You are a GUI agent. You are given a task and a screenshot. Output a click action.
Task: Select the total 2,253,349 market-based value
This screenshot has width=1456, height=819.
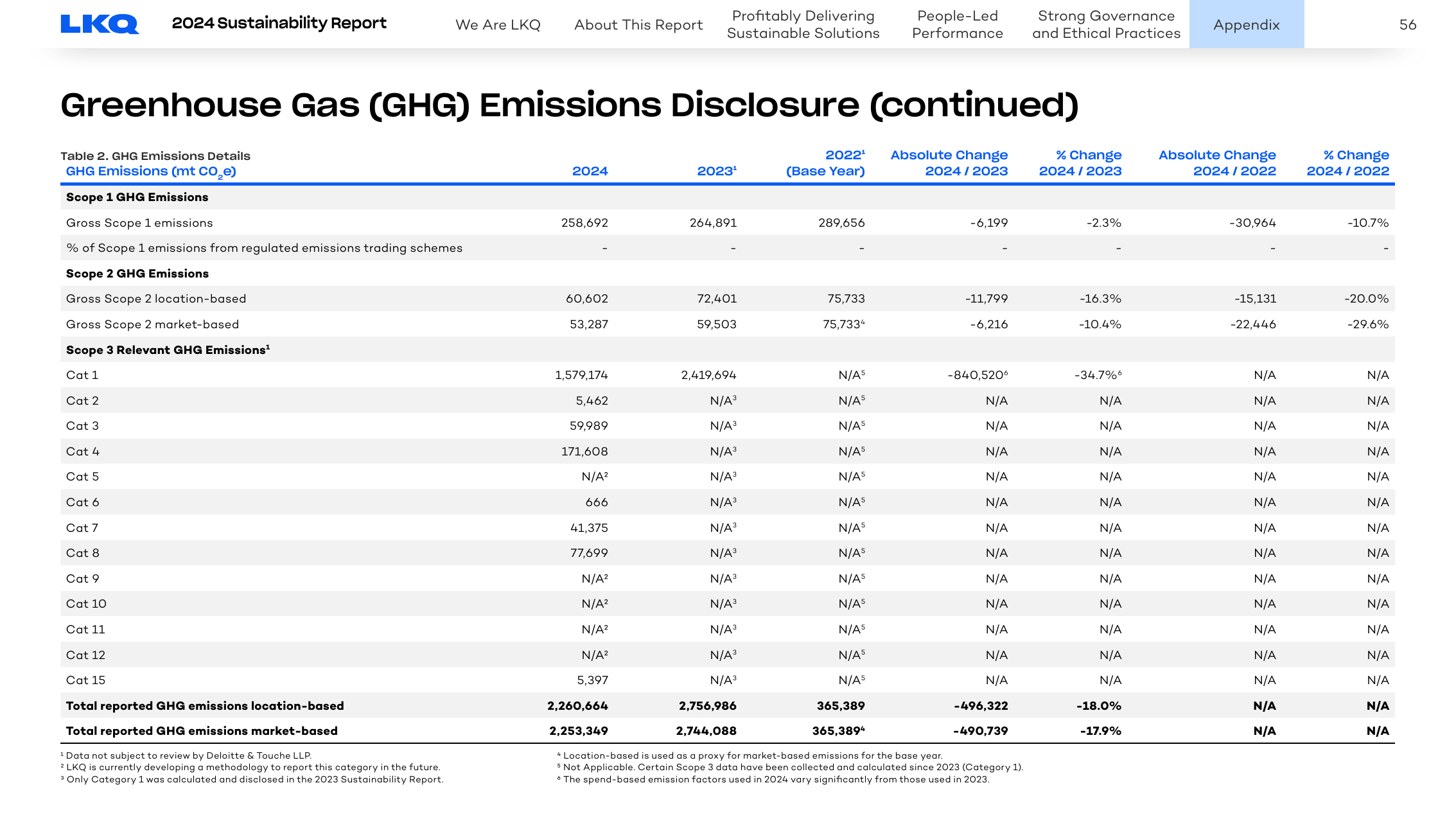tap(579, 731)
